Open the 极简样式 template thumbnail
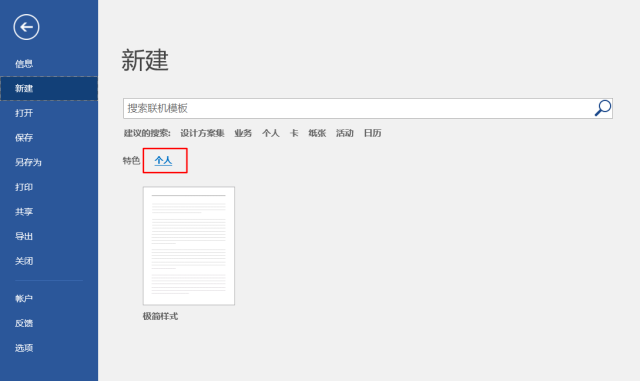 [x=189, y=246]
